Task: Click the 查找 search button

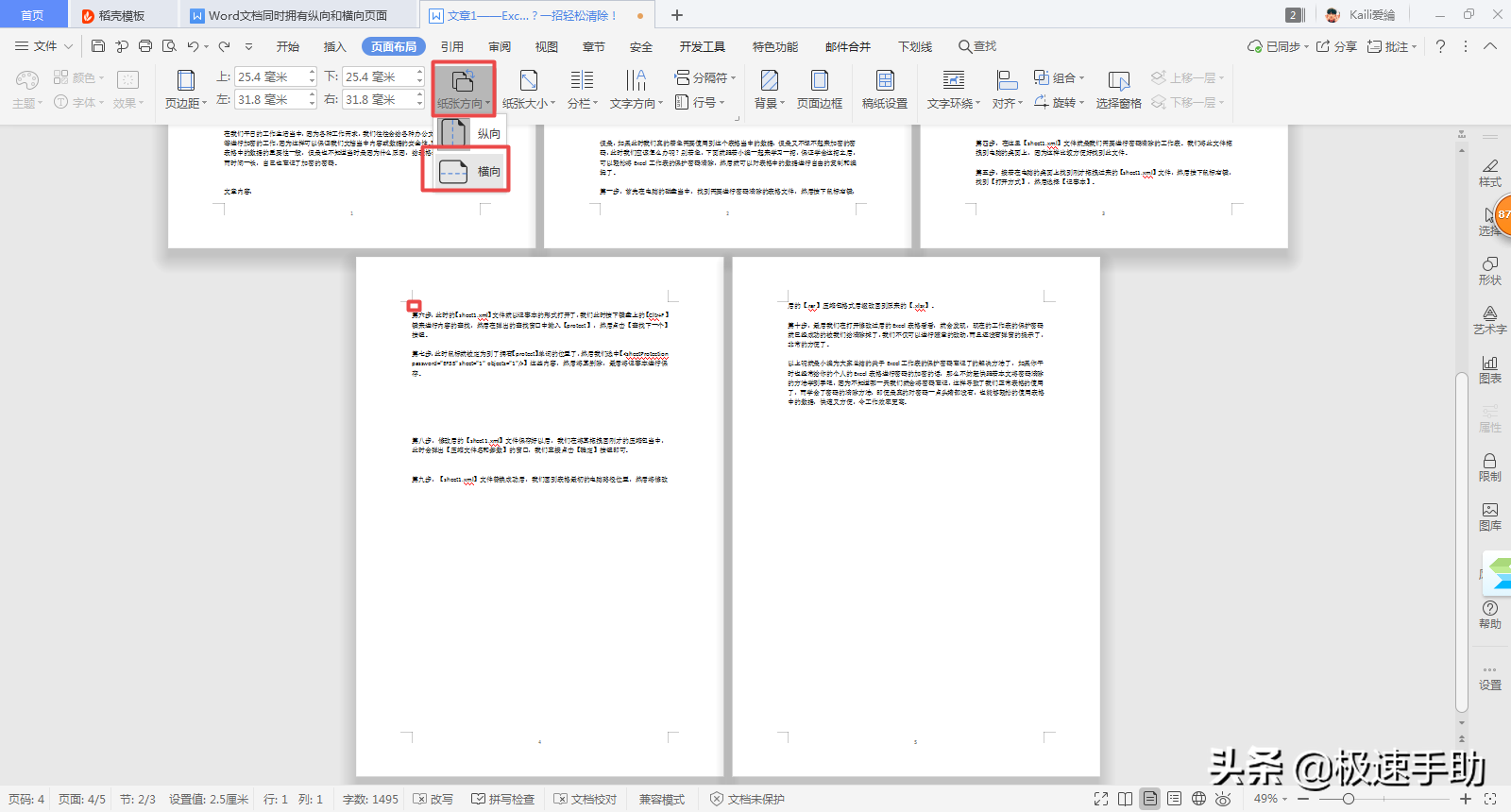Action: click(x=977, y=46)
